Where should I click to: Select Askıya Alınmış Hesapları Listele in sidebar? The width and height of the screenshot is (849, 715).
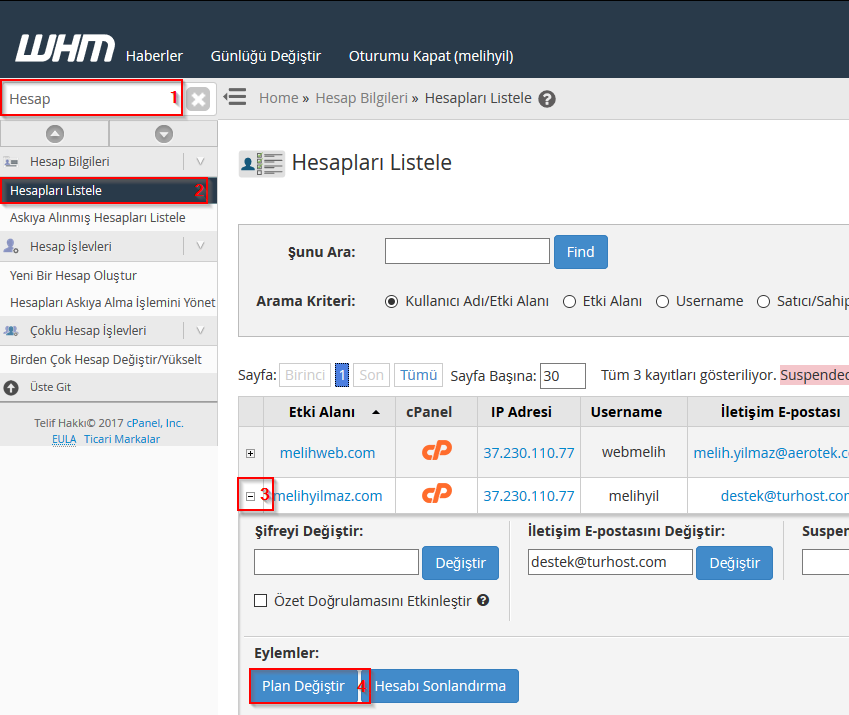[97, 217]
